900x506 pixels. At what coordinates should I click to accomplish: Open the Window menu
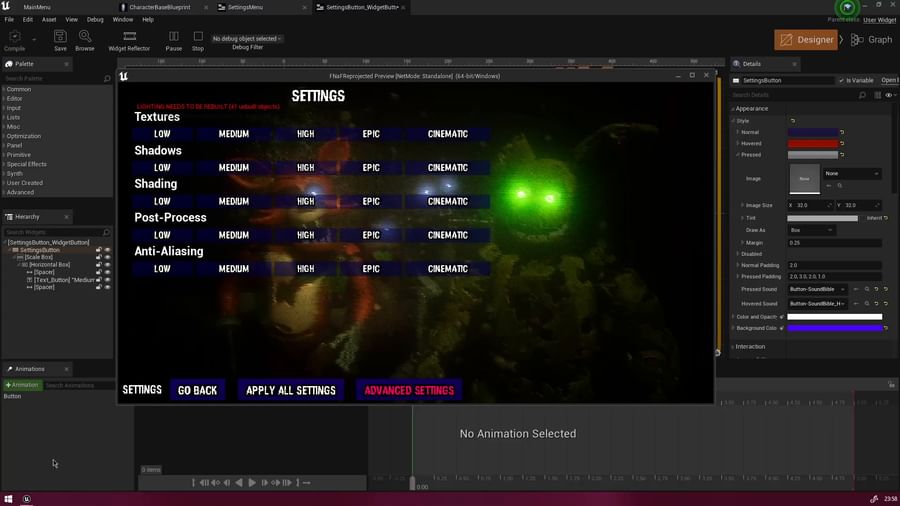coord(122,20)
